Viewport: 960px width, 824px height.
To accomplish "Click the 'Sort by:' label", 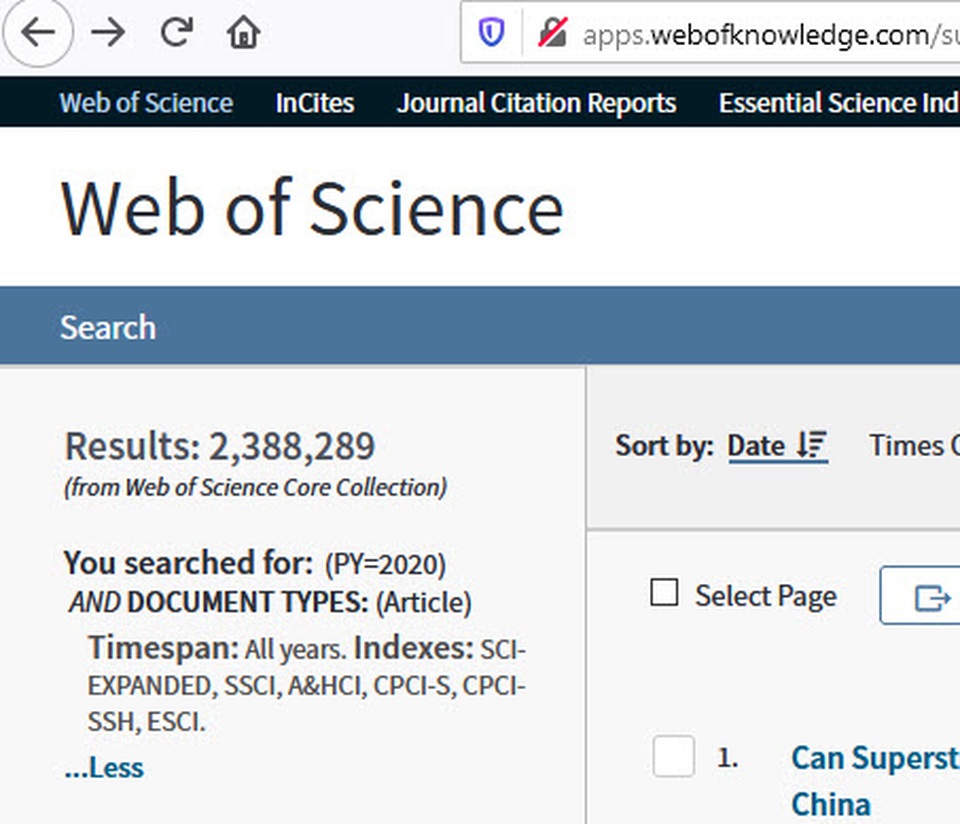I will (665, 445).
